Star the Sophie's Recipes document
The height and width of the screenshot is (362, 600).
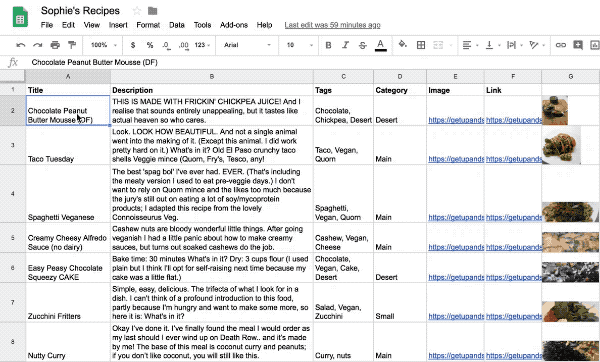pyautogui.click(x=137, y=11)
